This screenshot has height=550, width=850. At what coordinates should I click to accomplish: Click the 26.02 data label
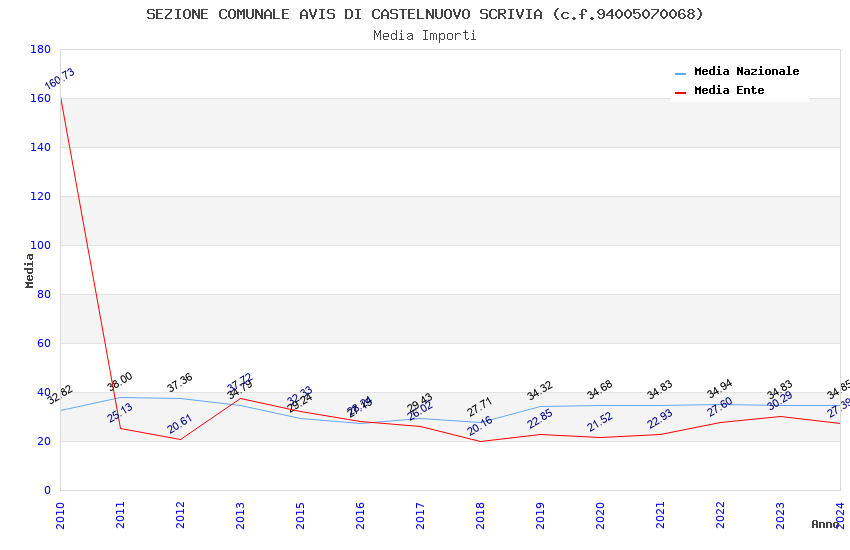(x=420, y=411)
